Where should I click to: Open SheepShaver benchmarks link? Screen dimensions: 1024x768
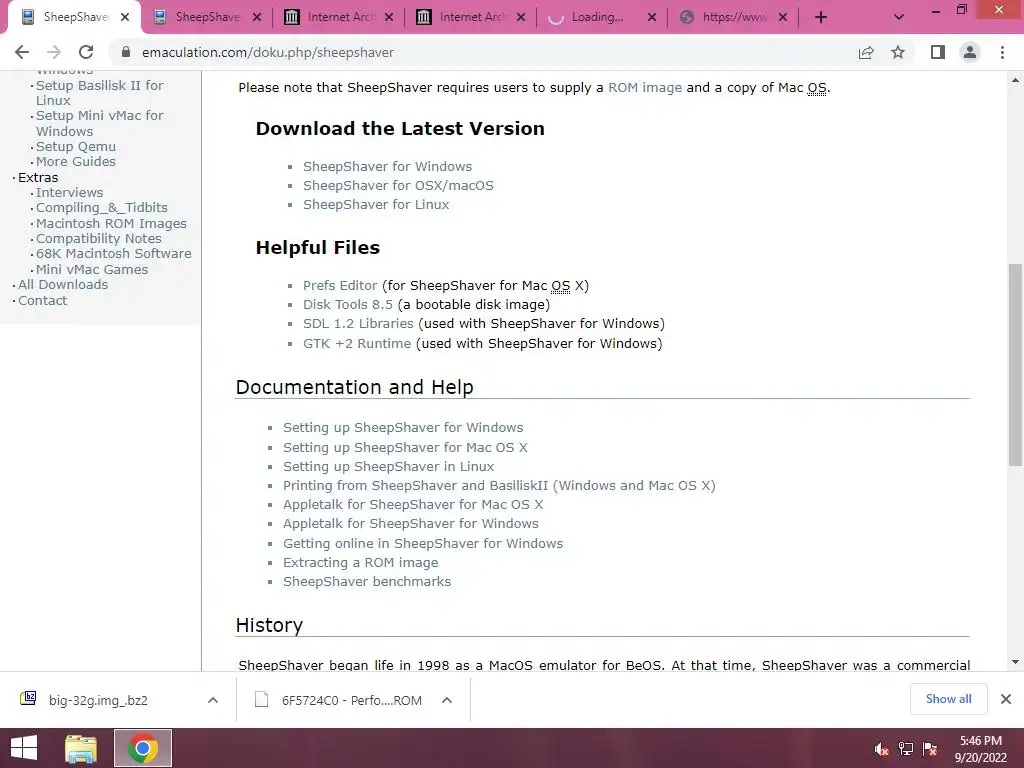(367, 581)
